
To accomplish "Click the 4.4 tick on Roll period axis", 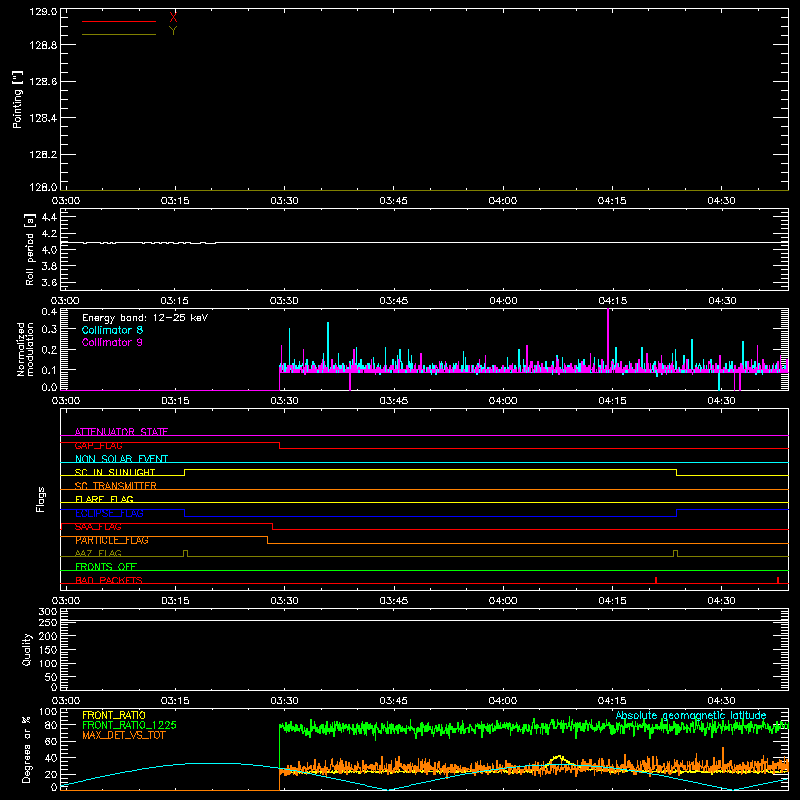I will [49, 217].
